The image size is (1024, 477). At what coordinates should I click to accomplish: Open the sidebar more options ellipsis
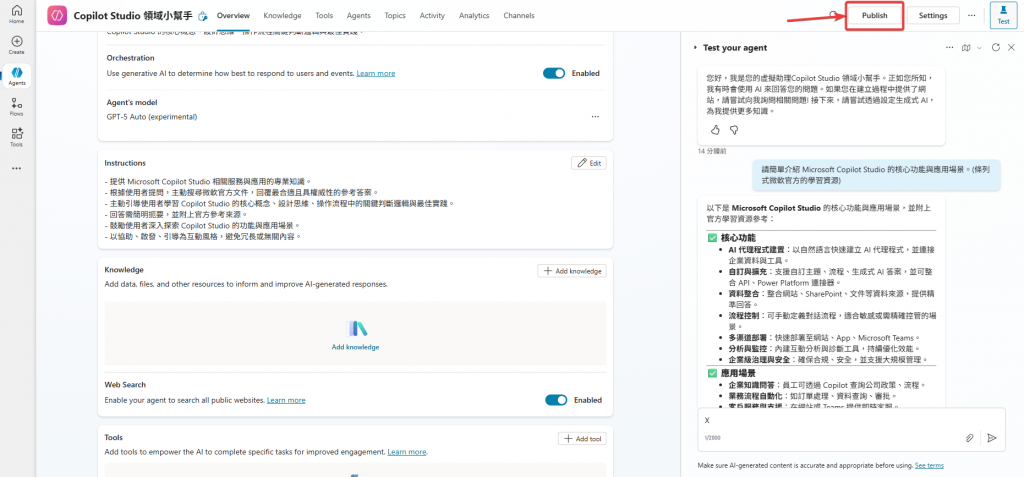click(x=17, y=168)
